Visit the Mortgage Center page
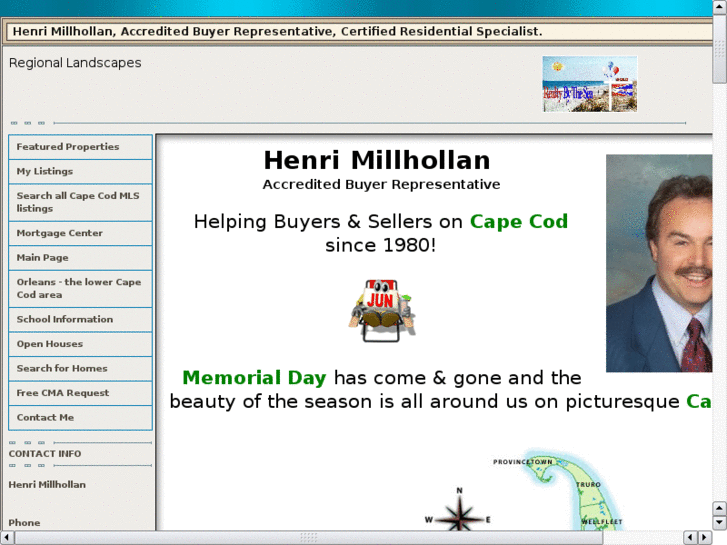 pyautogui.click(x=80, y=233)
